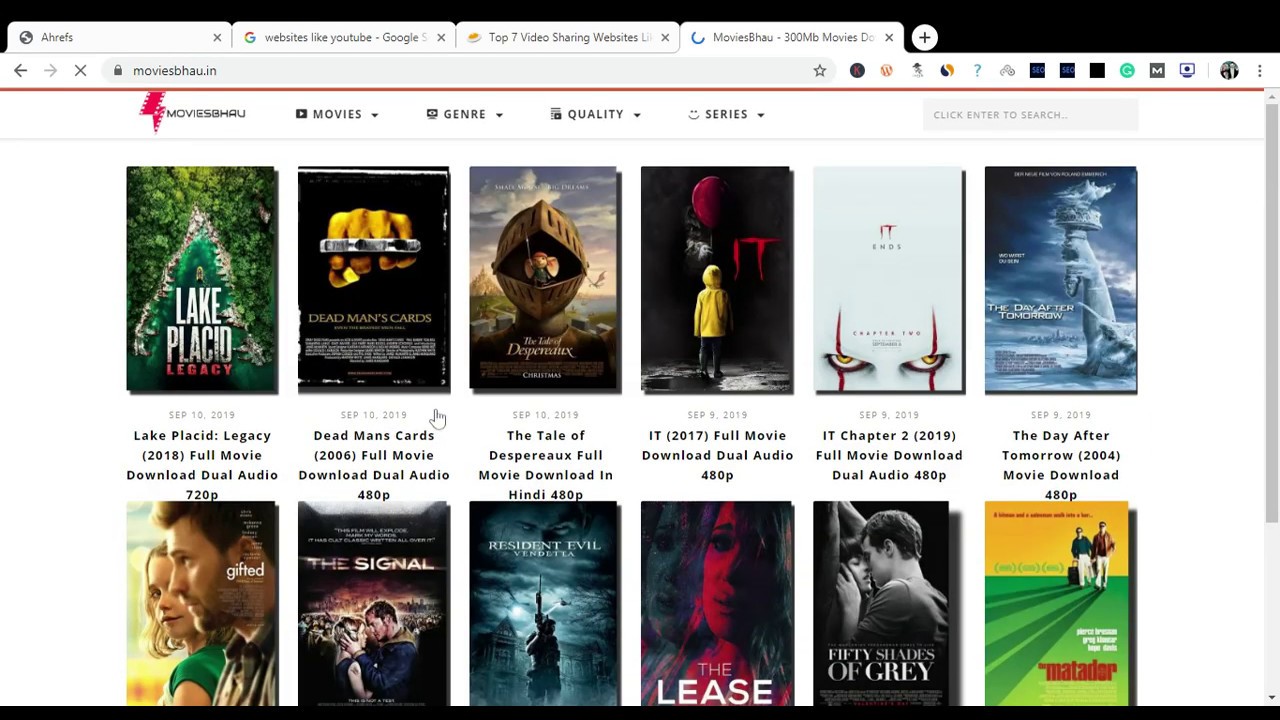
Task: Expand the MOVIES dropdown menu
Action: (x=337, y=114)
